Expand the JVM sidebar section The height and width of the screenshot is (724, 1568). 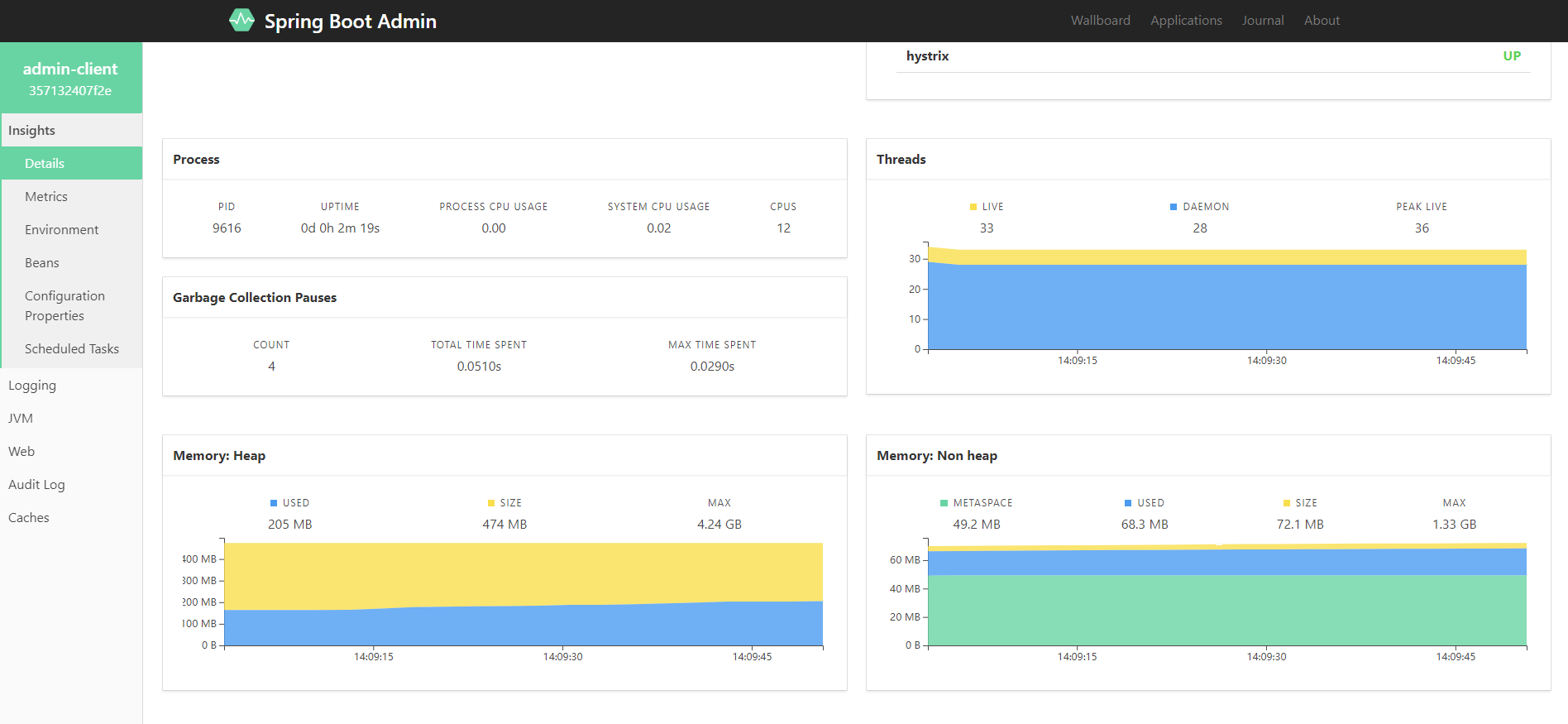coord(71,418)
